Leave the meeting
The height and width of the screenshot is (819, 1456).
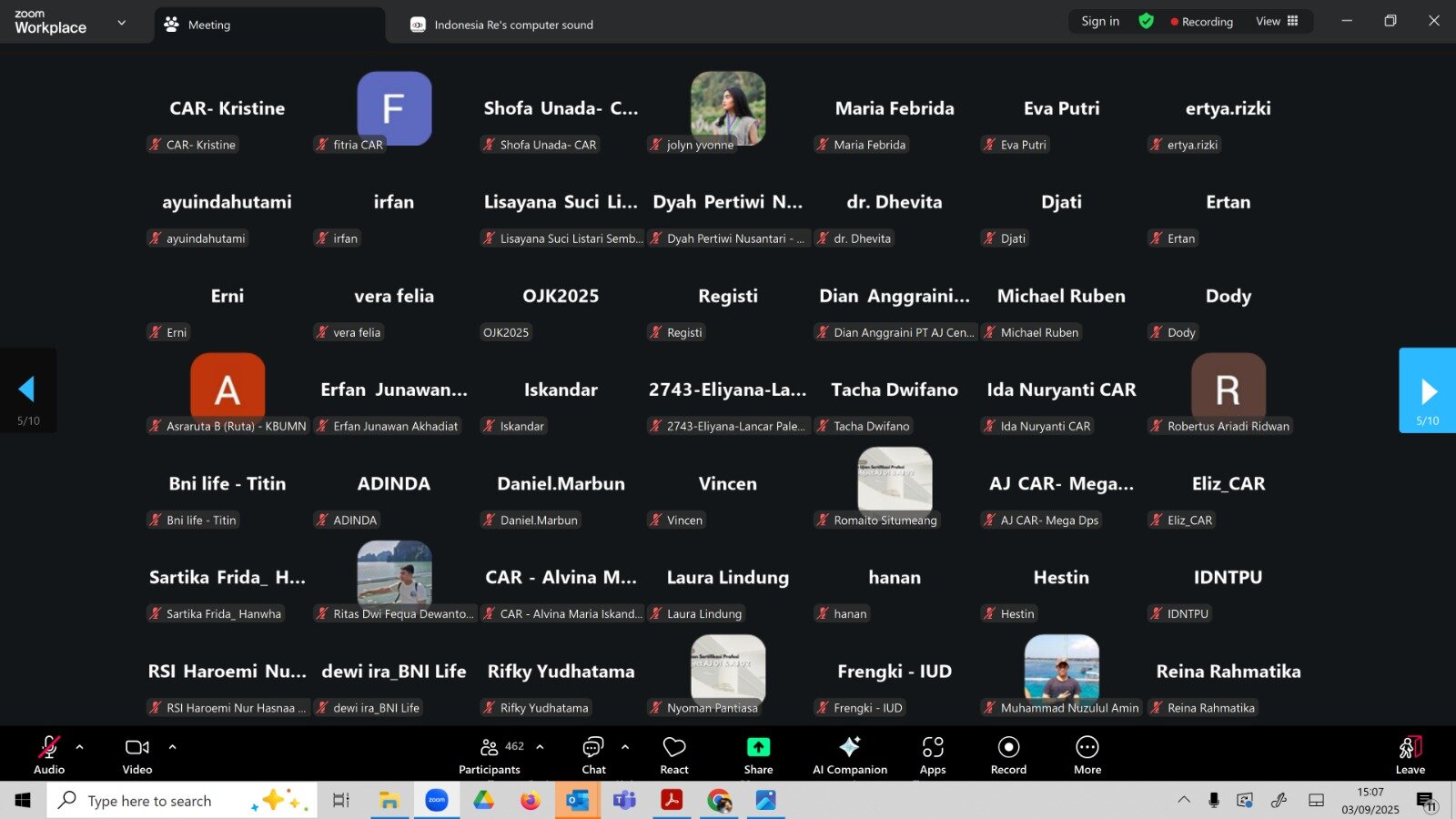coord(1410,754)
